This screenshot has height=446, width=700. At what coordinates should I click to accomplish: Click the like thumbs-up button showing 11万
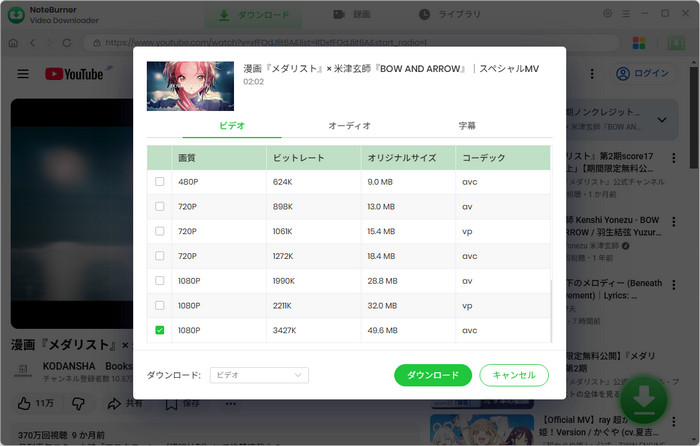click(36, 404)
